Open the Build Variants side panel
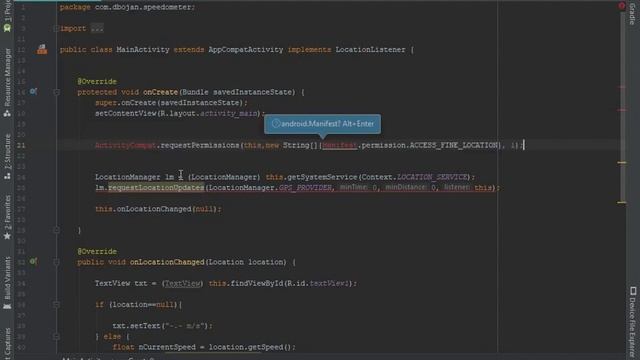The width and height of the screenshot is (640, 360). 7,278
